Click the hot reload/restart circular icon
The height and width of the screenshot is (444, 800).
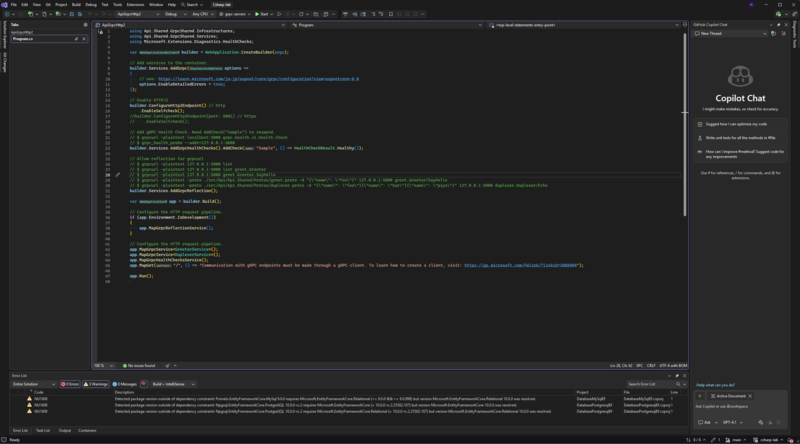pos(301,14)
